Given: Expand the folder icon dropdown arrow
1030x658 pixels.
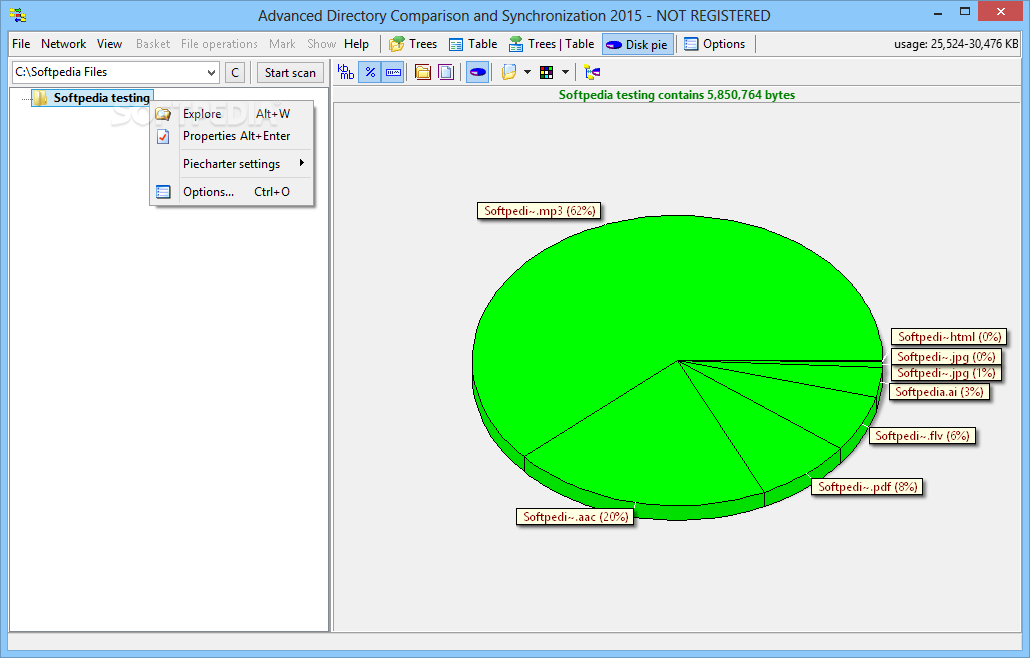Looking at the screenshot, I should 527,72.
